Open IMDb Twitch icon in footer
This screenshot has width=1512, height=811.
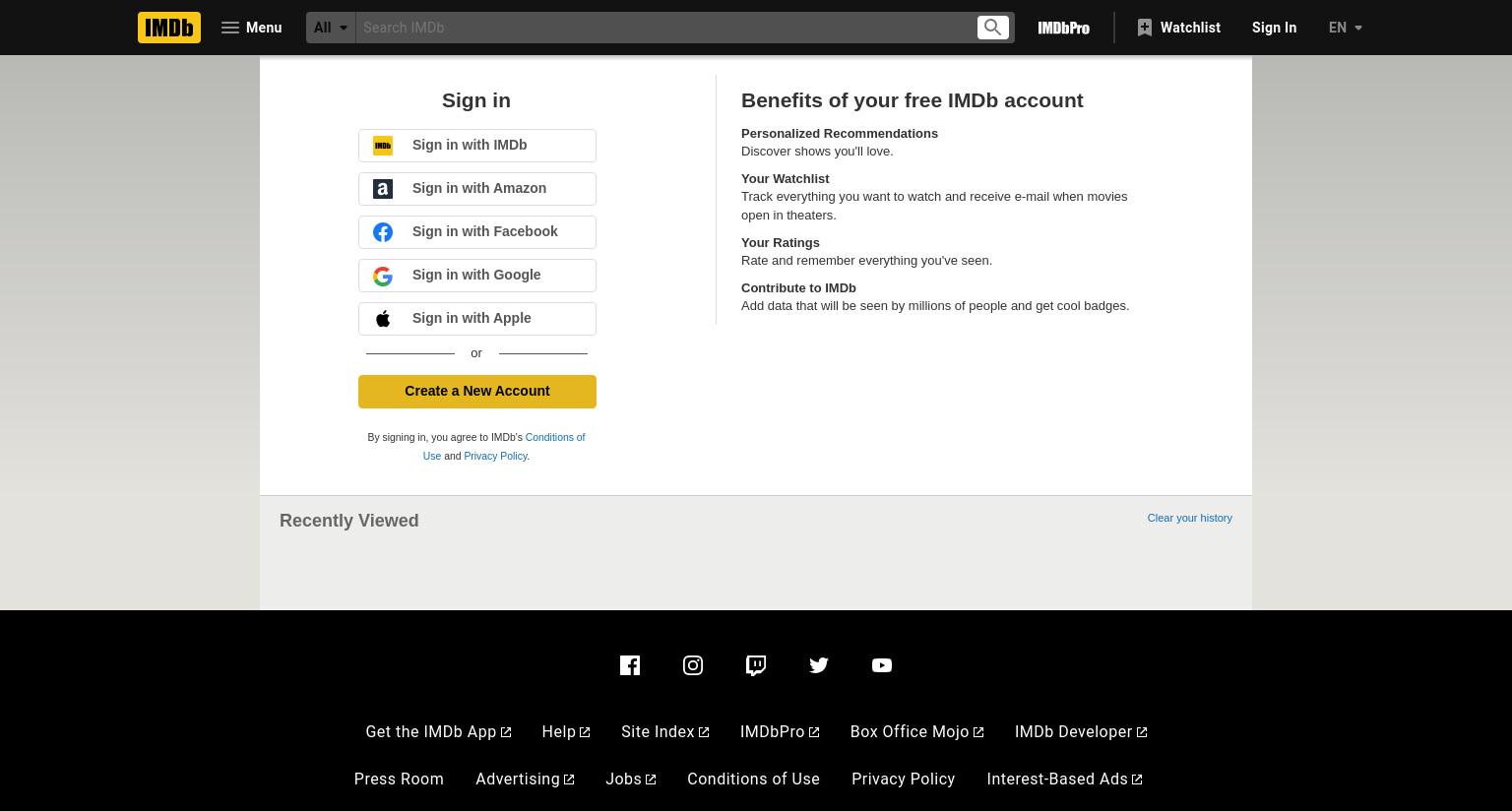(756, 665)
